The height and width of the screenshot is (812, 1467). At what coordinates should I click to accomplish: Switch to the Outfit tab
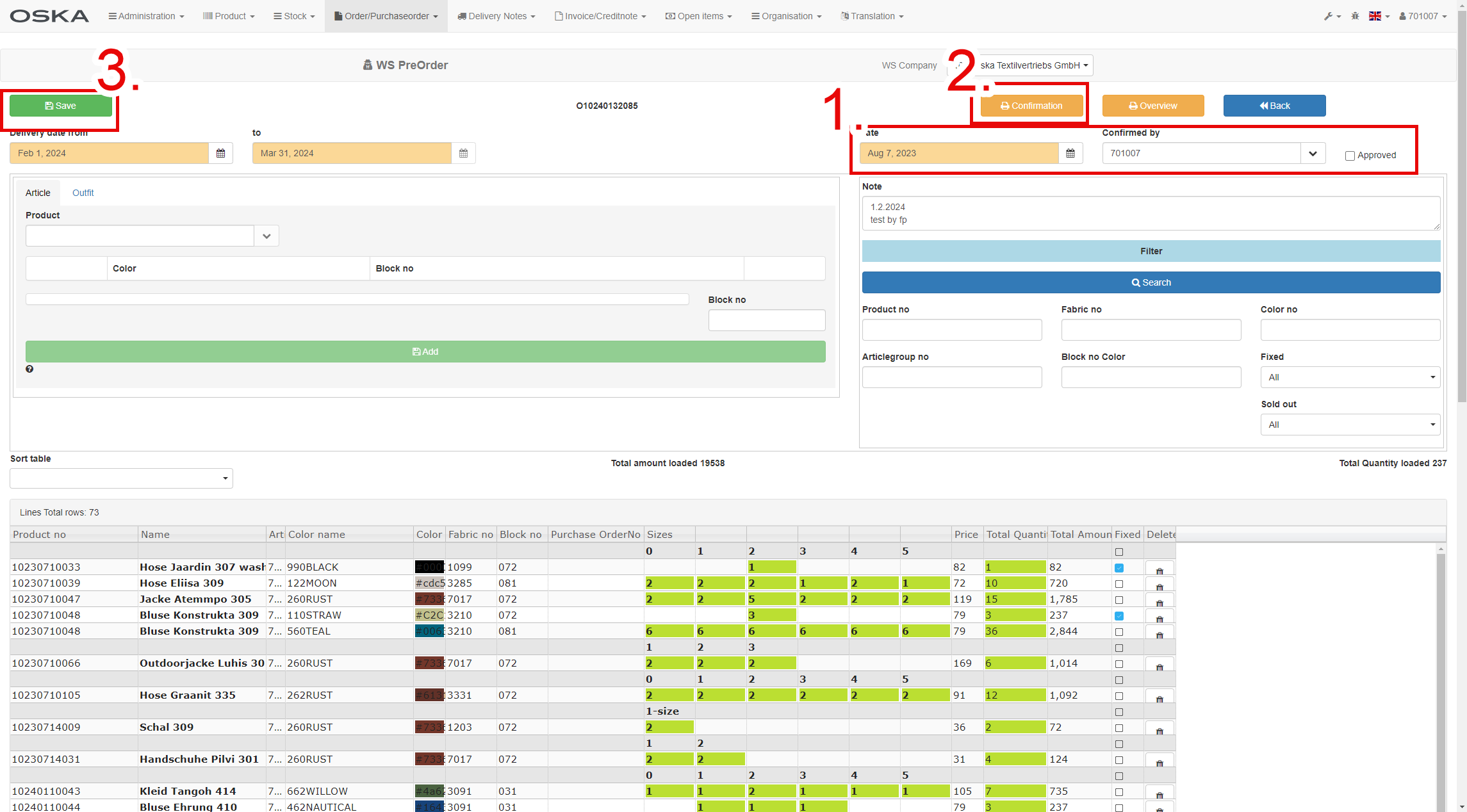[x=83, y=193]
